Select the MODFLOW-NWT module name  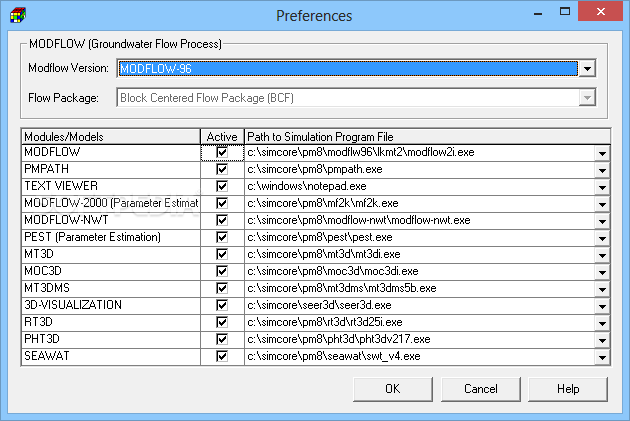click(x=111, y=221)
